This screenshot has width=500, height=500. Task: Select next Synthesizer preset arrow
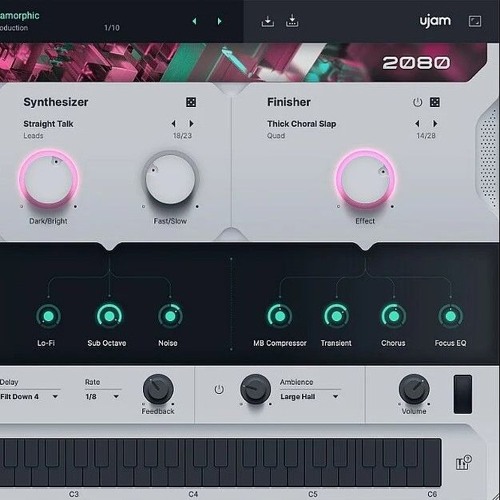191,124
